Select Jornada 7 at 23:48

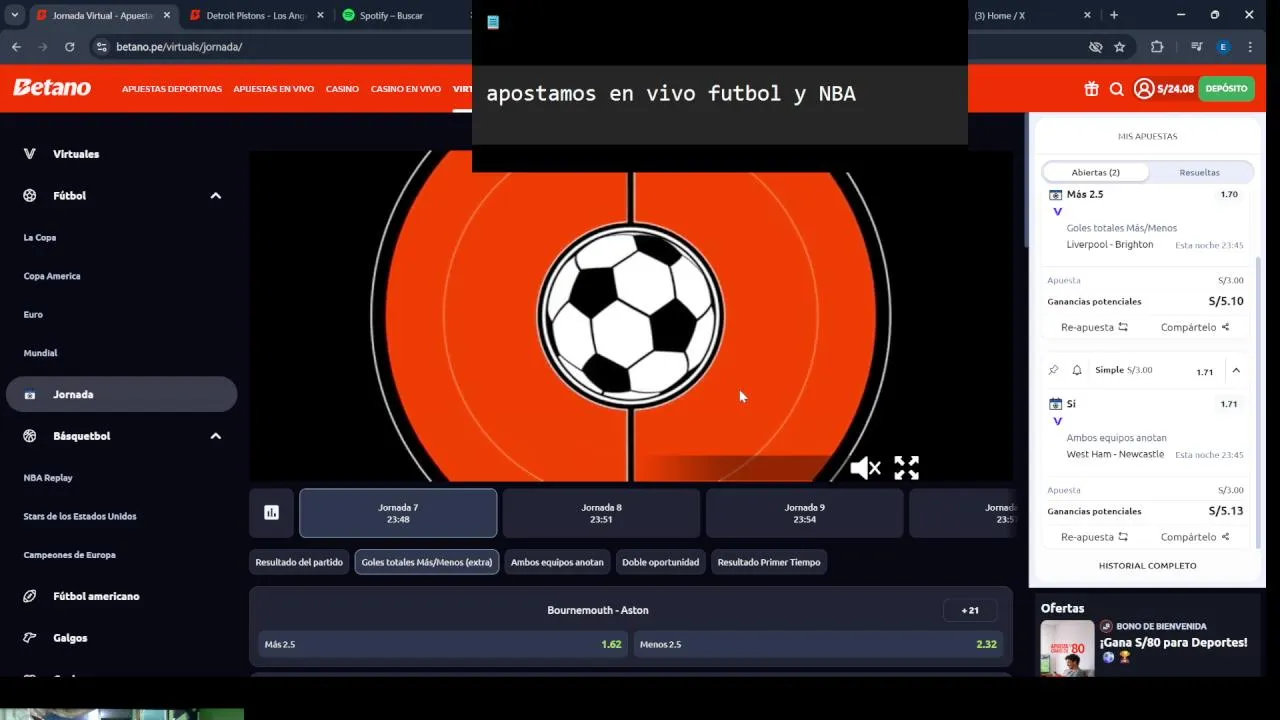398,513
